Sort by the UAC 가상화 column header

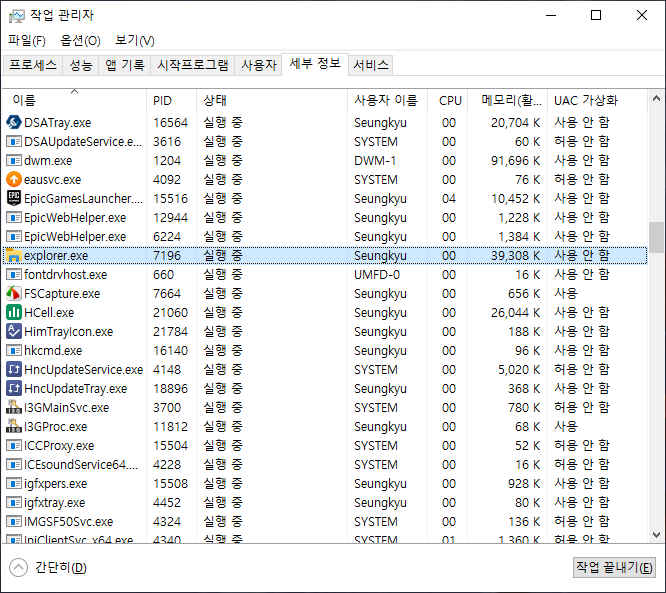click(x=597, y=101)
